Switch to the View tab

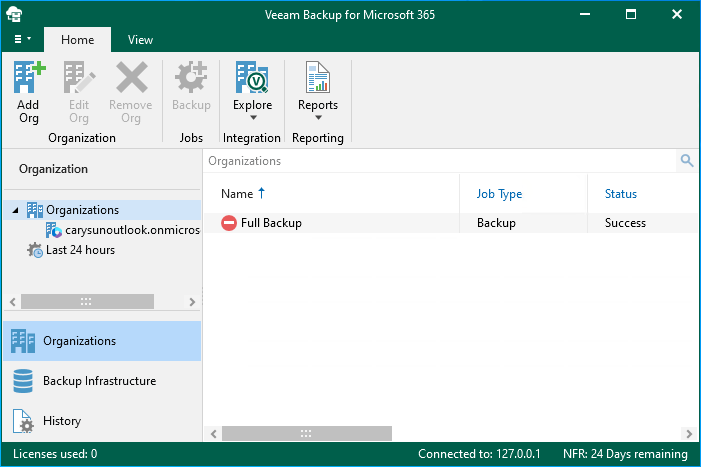pos(140,40)
